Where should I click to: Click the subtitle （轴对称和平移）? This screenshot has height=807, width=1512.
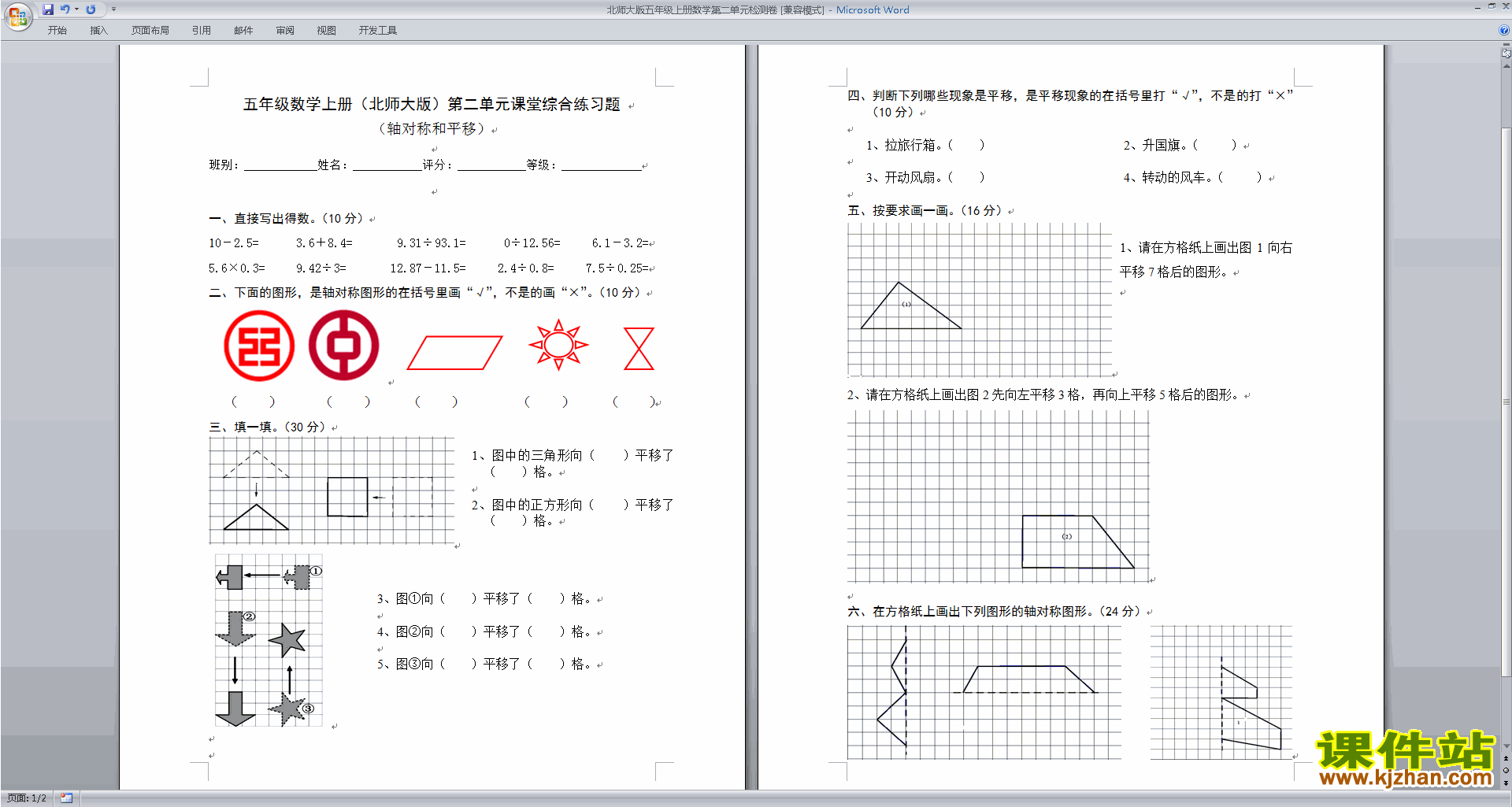click(432, 128)
